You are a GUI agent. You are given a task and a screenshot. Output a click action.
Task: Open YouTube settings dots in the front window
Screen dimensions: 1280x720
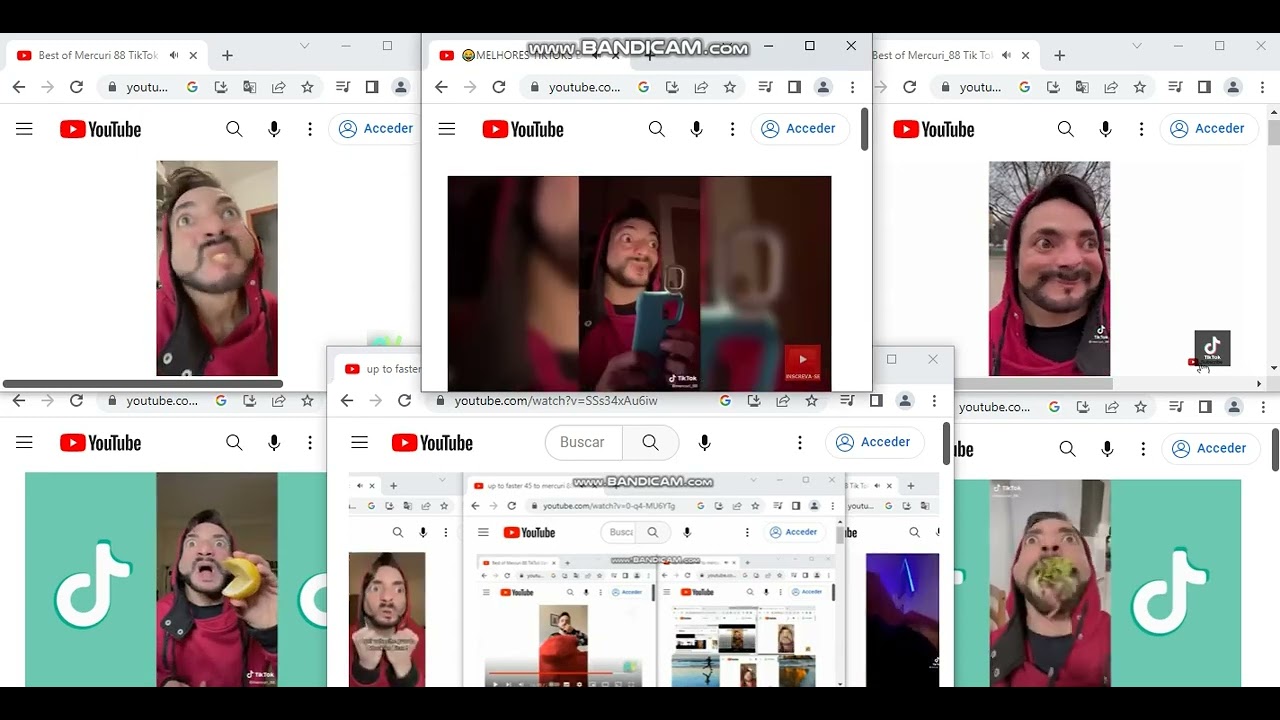point(733,129)
